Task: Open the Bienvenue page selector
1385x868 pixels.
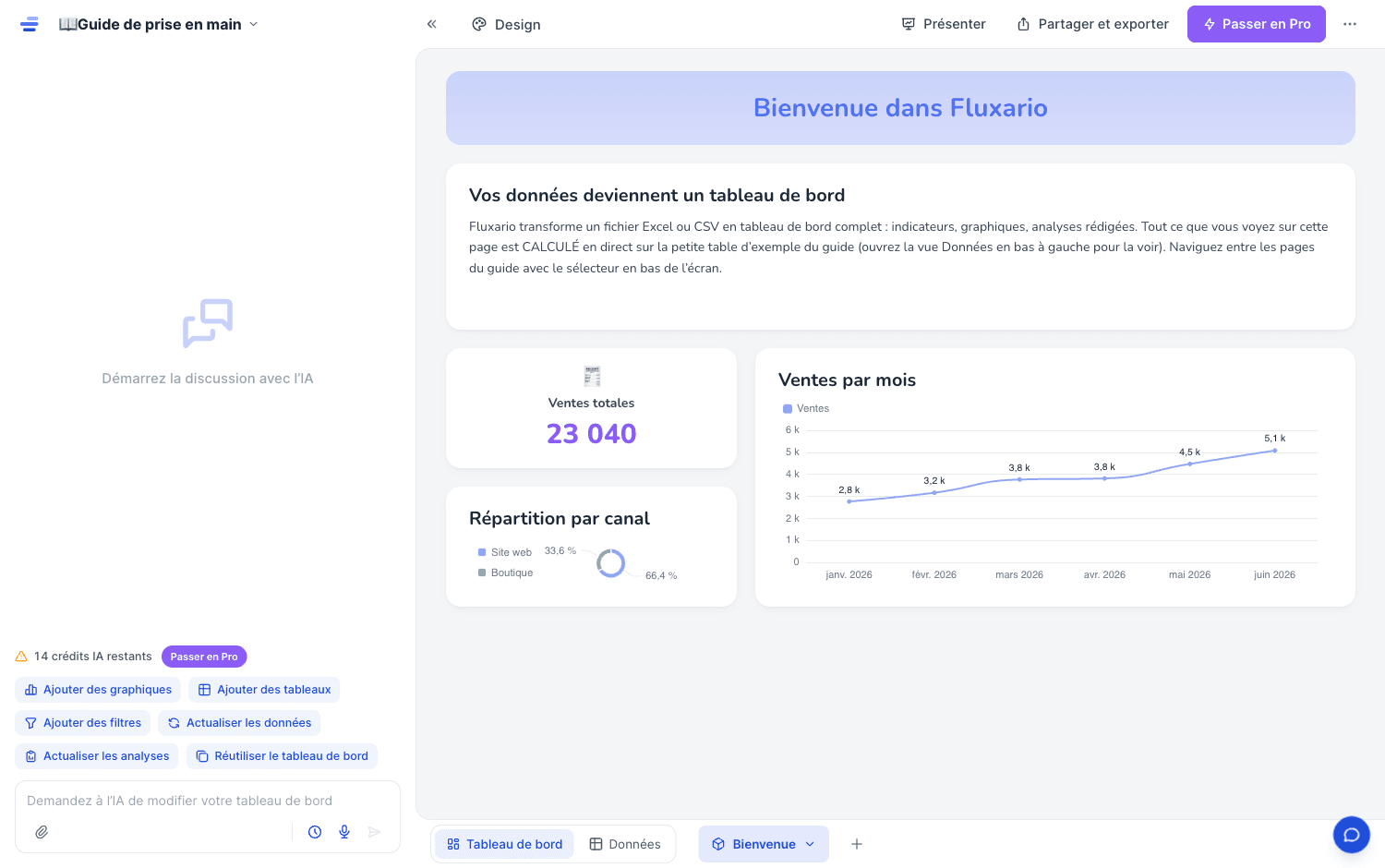Action: pyautogui.click(x=764, y=844)
